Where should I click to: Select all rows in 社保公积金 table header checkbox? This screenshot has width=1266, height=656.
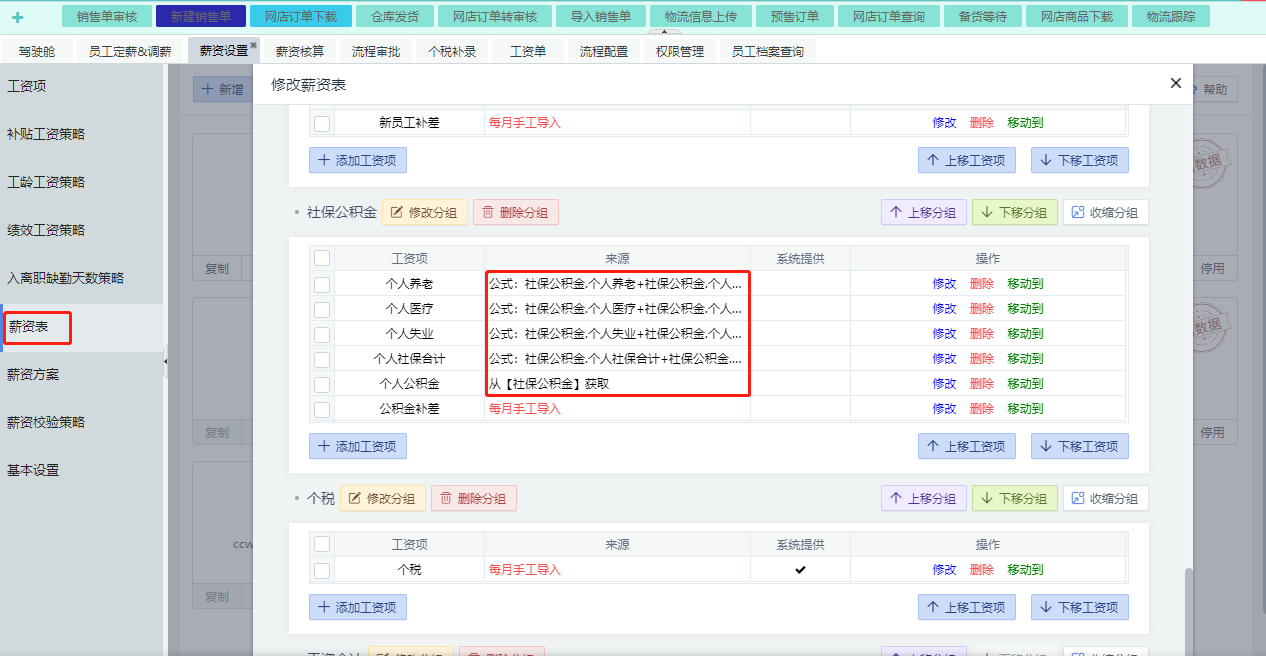click(322, 258)
